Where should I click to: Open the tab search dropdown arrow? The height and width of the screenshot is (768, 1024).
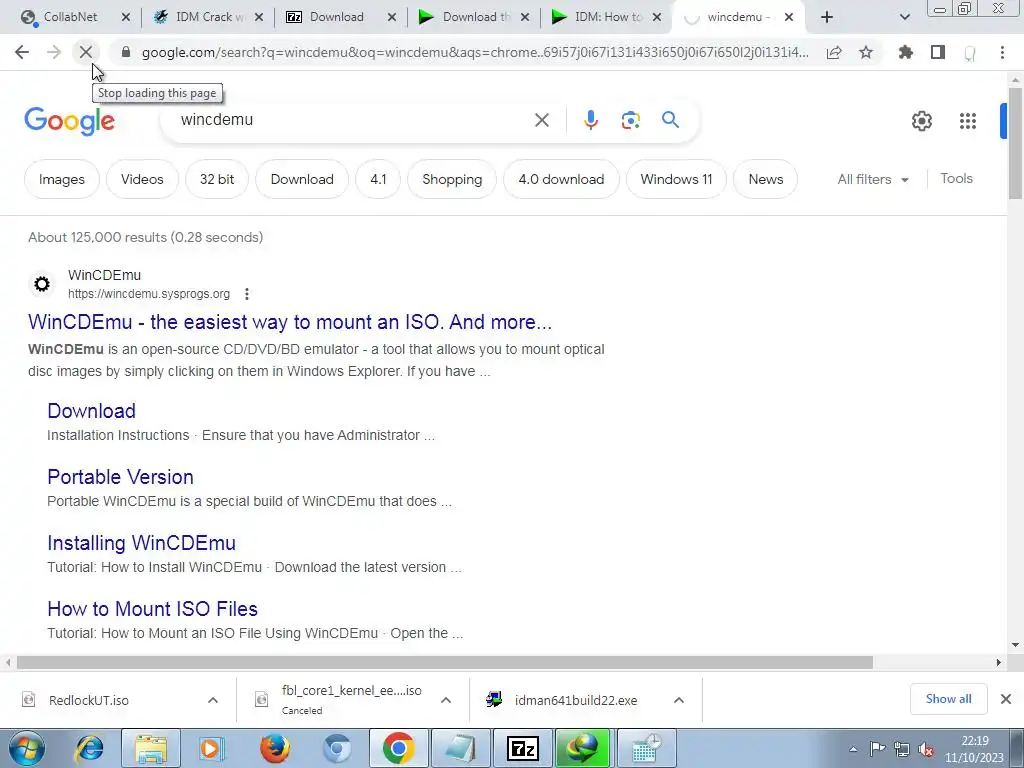point(904,17)
